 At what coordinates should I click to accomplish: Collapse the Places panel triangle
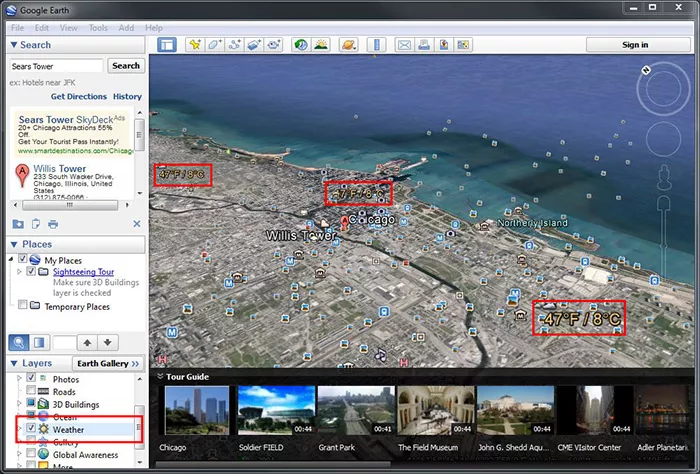click(x=14, y=244)
